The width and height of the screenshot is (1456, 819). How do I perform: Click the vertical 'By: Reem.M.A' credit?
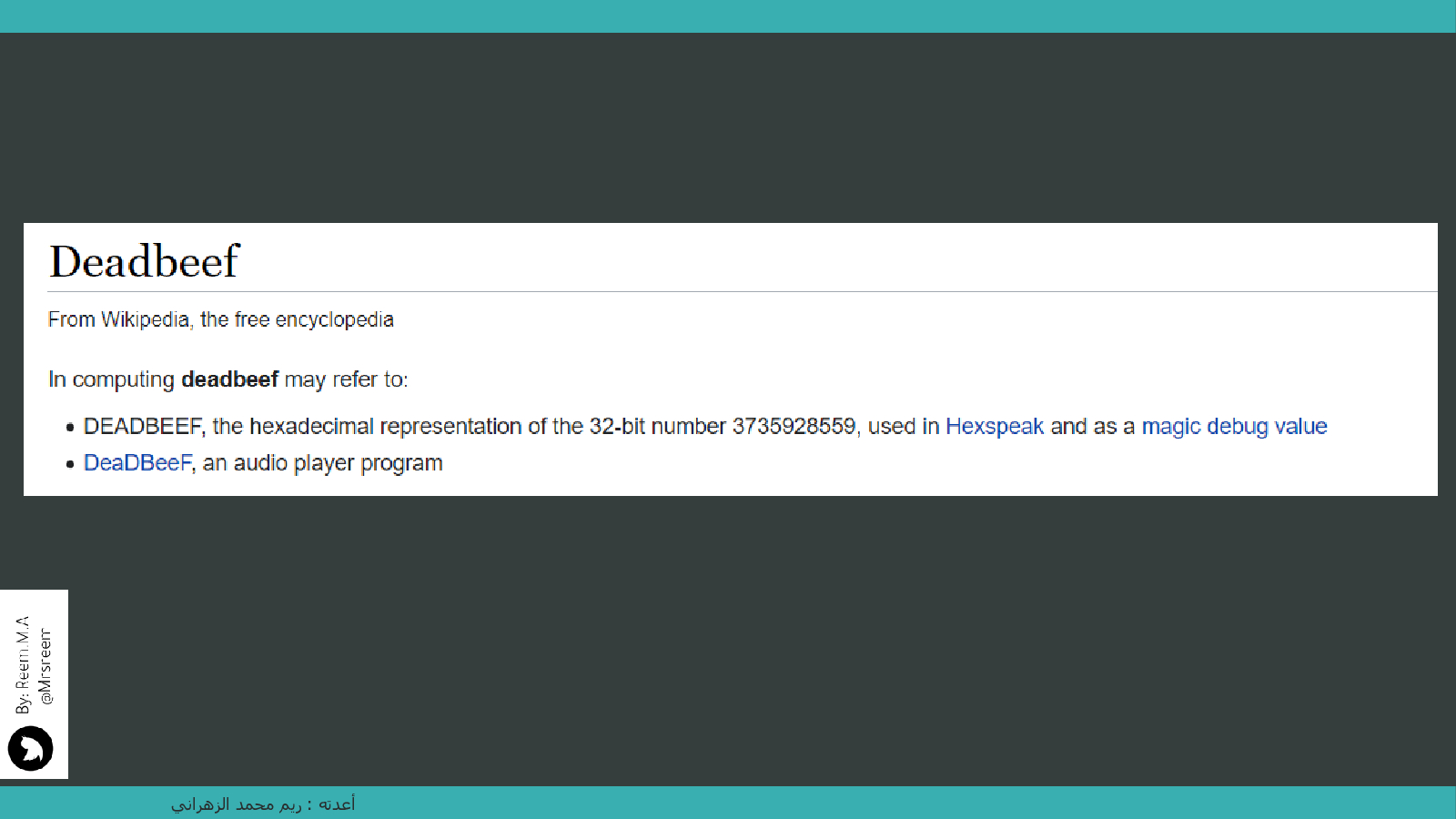pyautogui.click(x=23, y=664)
